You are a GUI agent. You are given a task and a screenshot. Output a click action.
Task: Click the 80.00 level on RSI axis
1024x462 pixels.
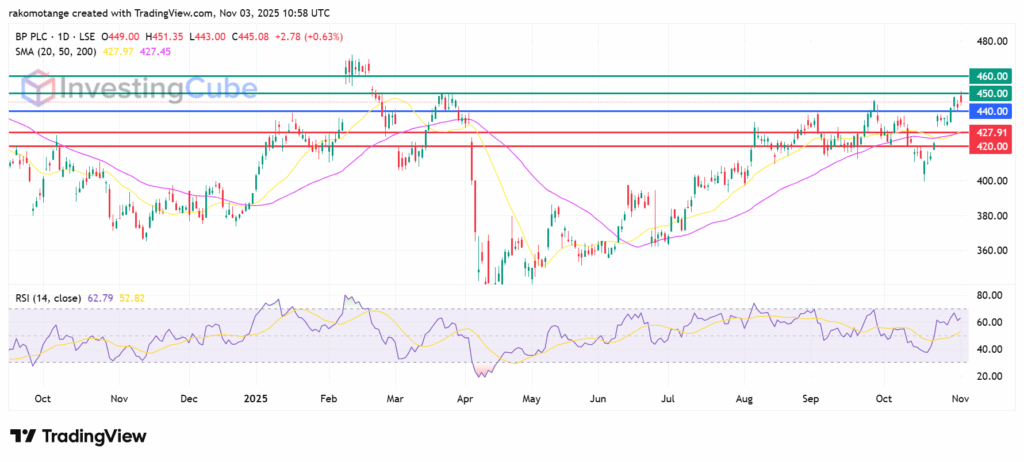click(x=990, y=296)
